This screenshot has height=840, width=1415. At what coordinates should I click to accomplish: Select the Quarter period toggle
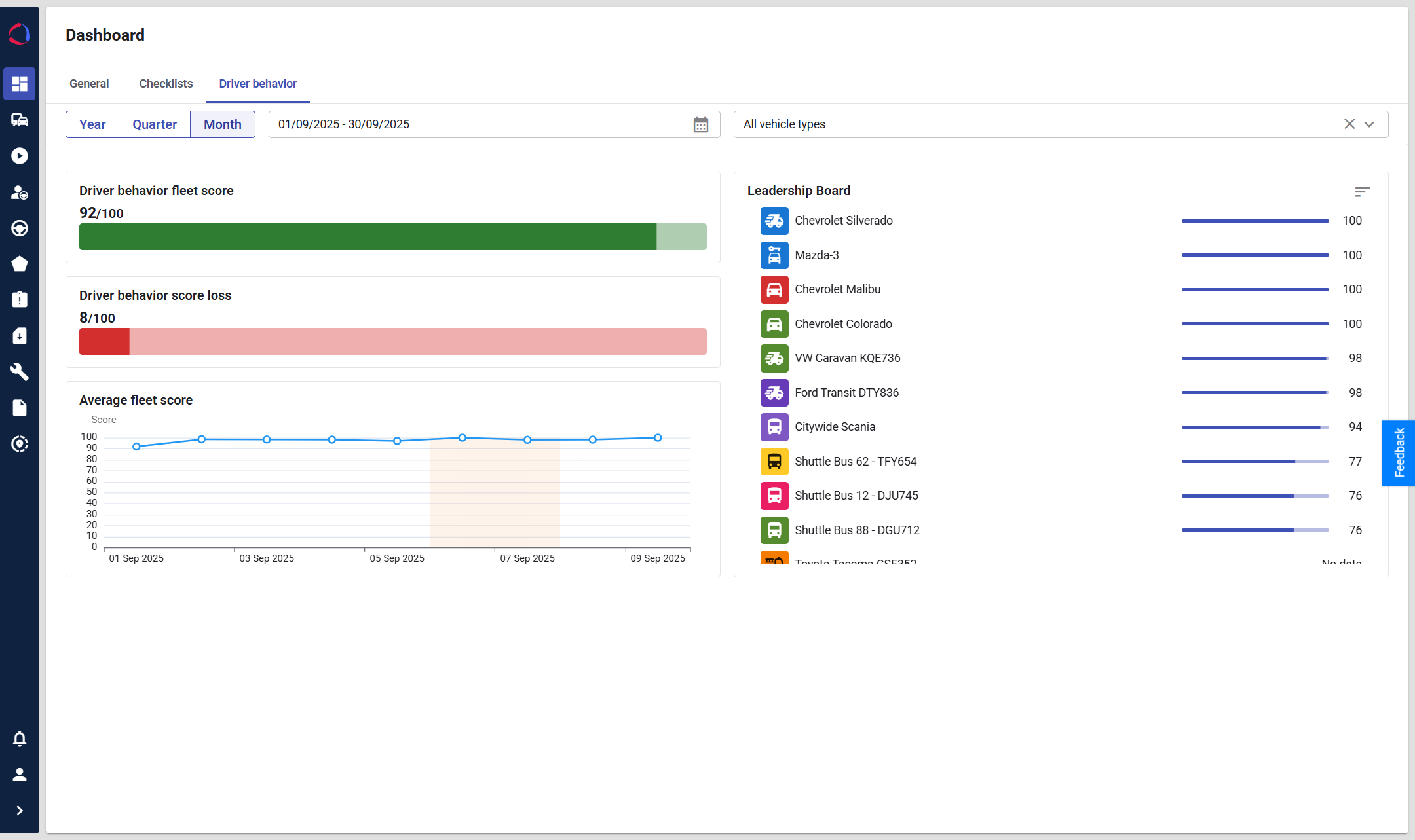click(155, 124)
